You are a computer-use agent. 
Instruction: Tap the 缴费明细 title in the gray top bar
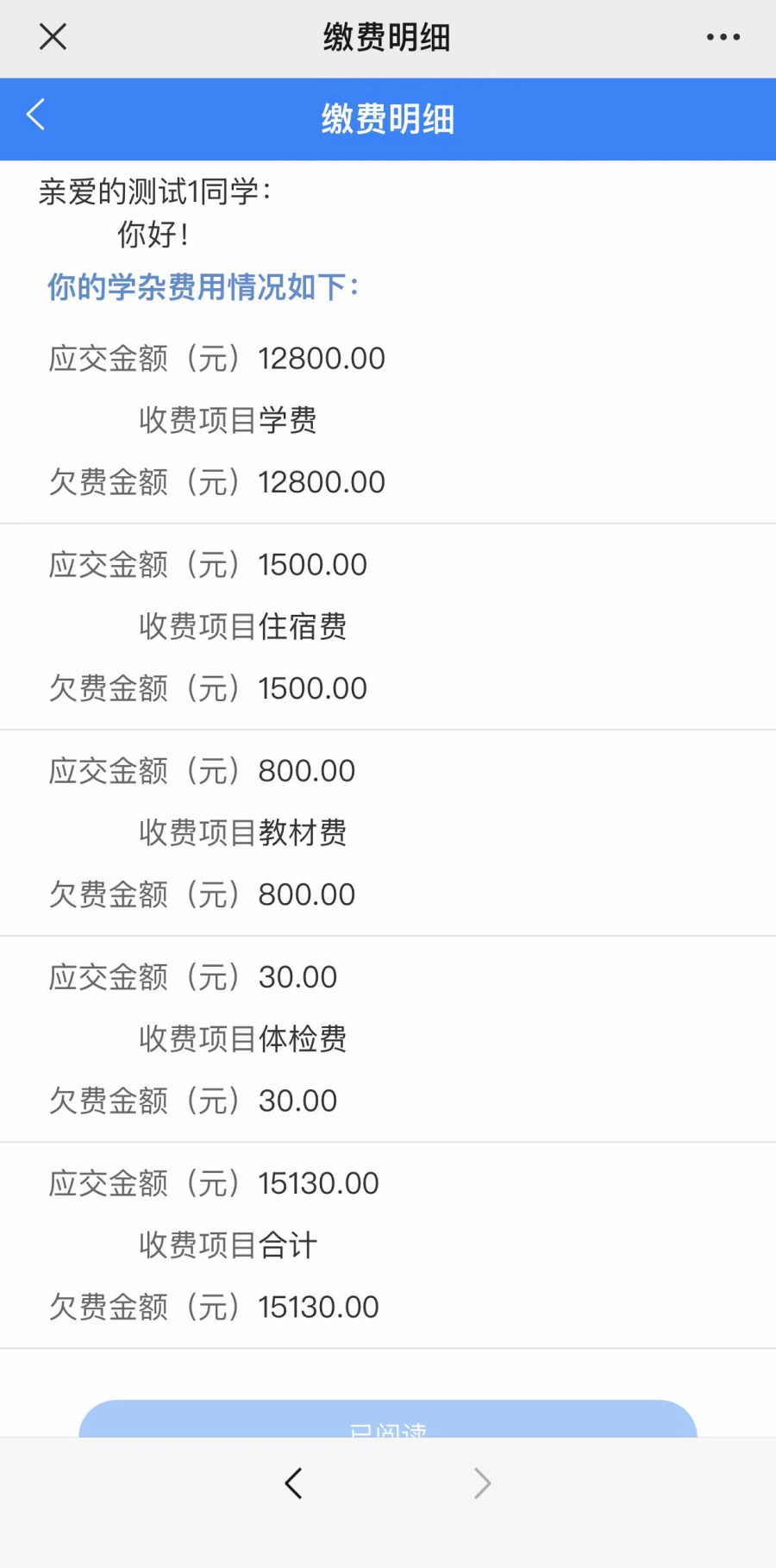point(387,37)
